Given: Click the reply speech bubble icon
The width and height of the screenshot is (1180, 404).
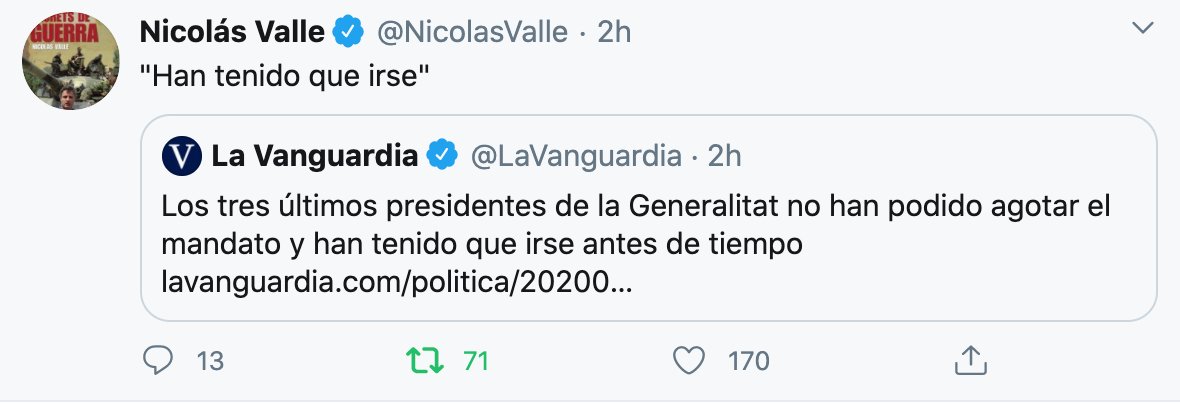Looking at the screenshot, I should click(157, 361).
